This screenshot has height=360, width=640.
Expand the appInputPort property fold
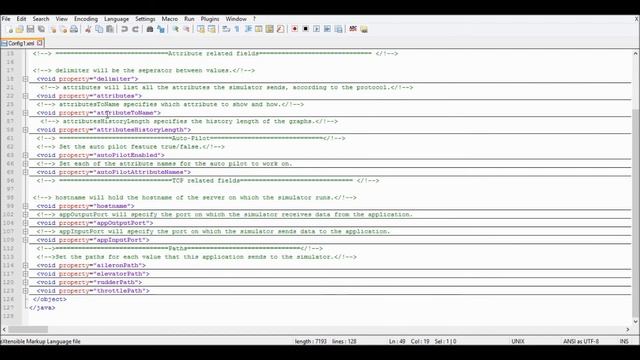point(25,240)
